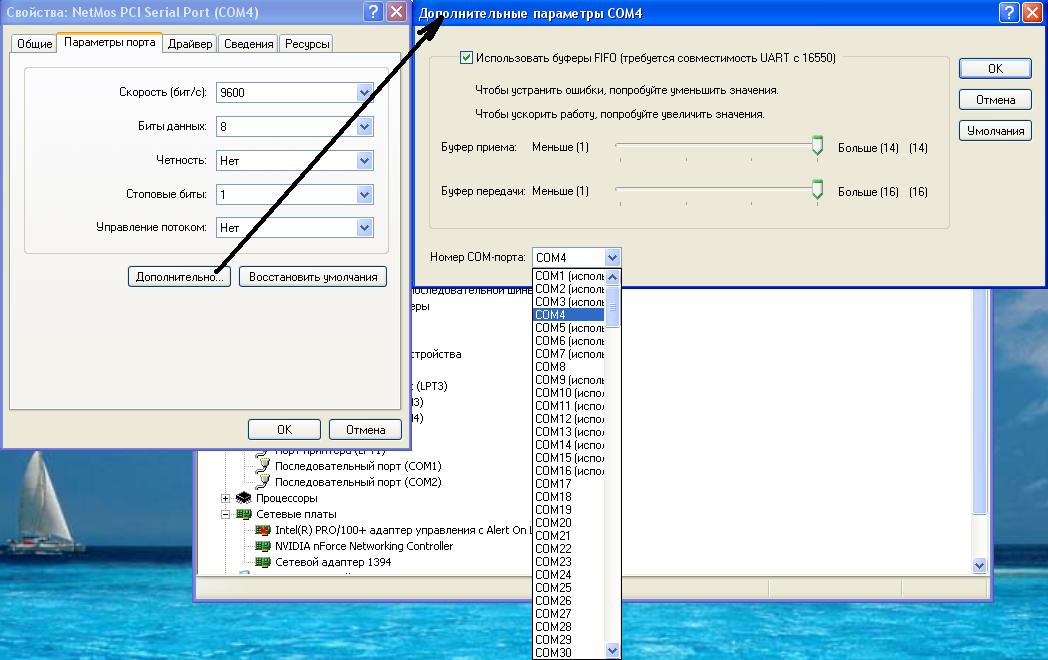This screenshot has width=1048, height=660.
Task: Click OK in the COM4 advanced settings dialog
Action: pyautogui.click(x=995, y=68)
